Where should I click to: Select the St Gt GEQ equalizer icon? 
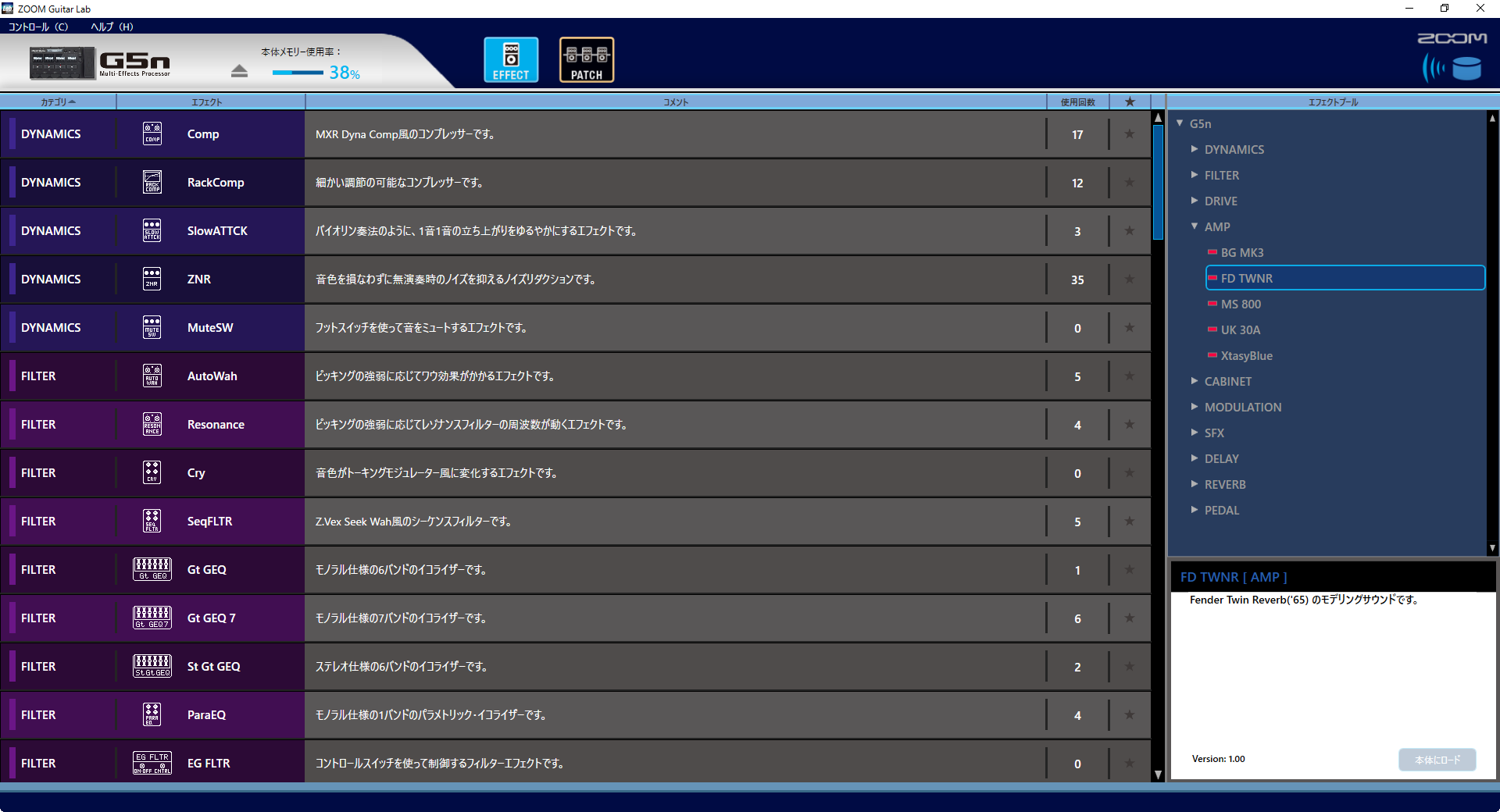(x=152, y=666)
